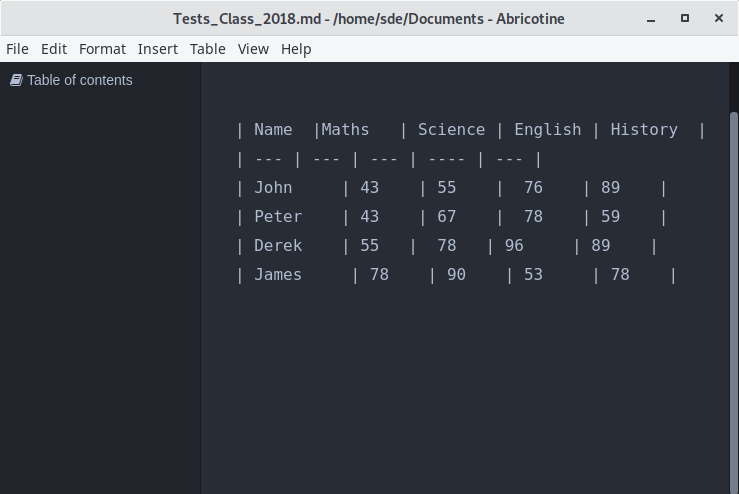The height and width of the screenshot is (494, 739).
Task: Click the Maths header cell text
Action: click(x=345, y=130)
